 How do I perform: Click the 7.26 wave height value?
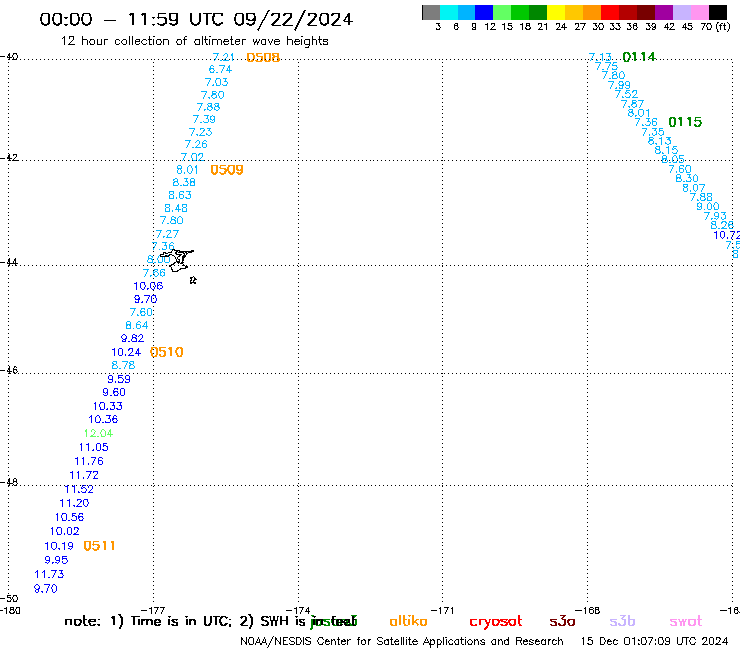(196, 144)
